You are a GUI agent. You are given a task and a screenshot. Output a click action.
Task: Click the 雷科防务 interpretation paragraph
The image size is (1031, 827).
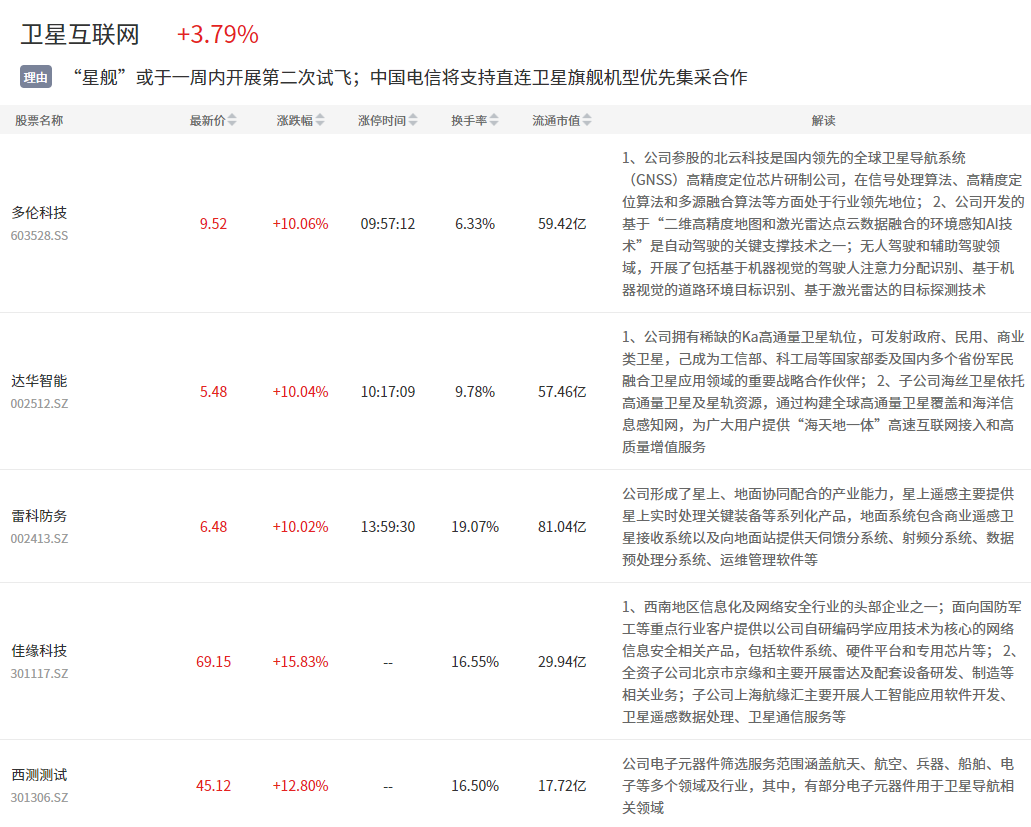point(819,527)
